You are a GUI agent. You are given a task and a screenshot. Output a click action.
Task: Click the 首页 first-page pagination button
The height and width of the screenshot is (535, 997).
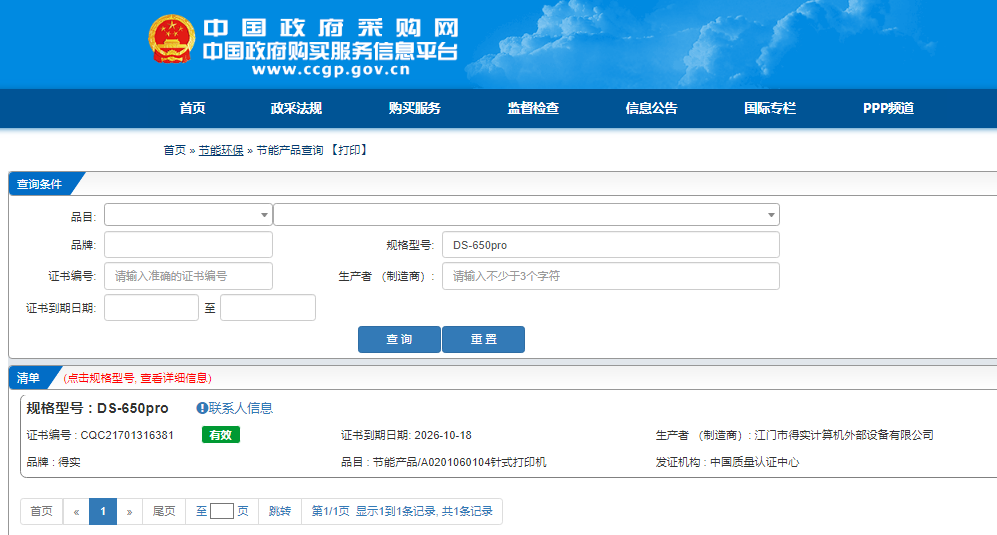pos(42,511)
